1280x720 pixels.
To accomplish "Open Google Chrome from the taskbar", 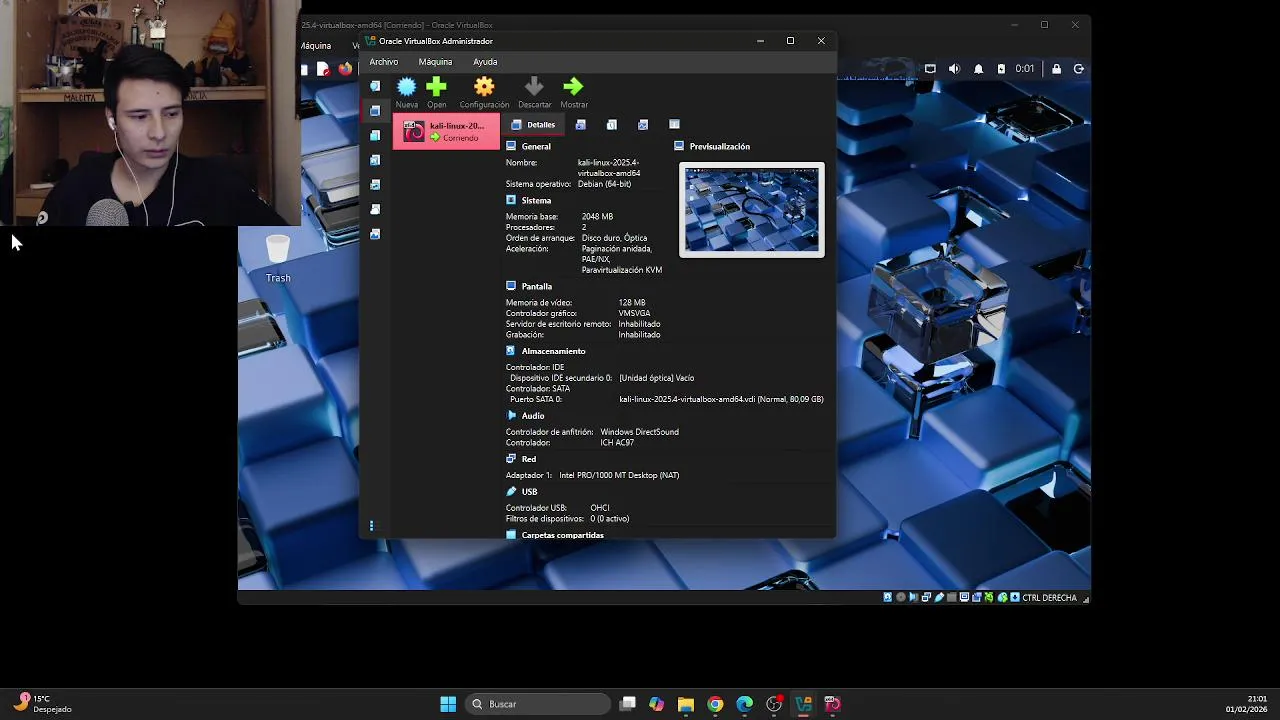I will coord(715,704).
